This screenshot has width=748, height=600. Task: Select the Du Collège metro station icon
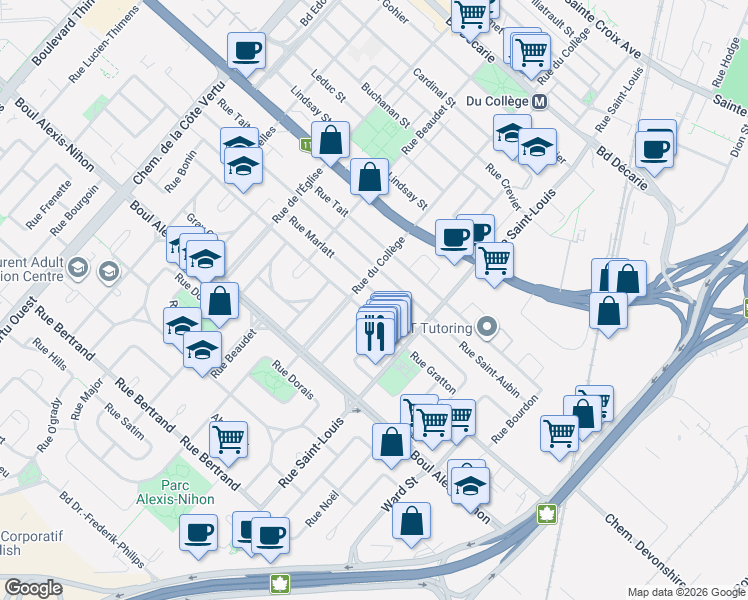[540, 102]
